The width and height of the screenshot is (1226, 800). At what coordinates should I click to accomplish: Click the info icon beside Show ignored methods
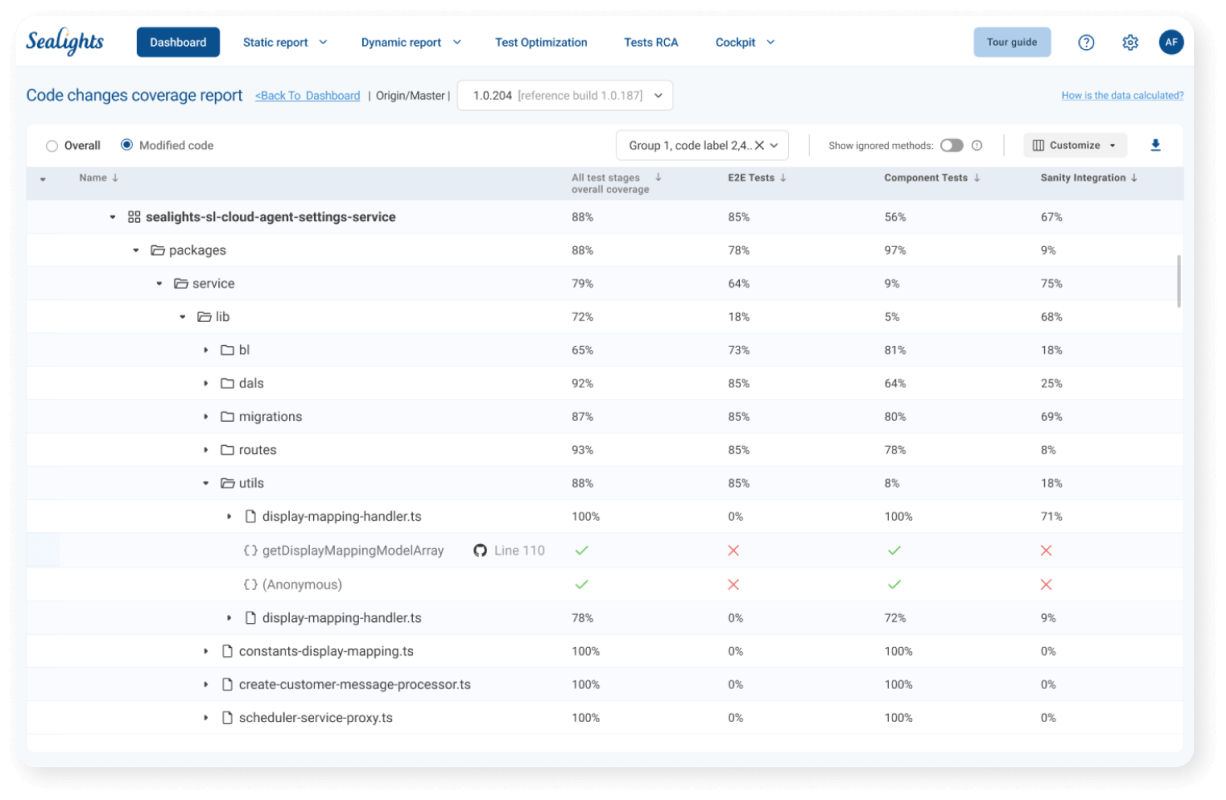[x=977, y=145]
